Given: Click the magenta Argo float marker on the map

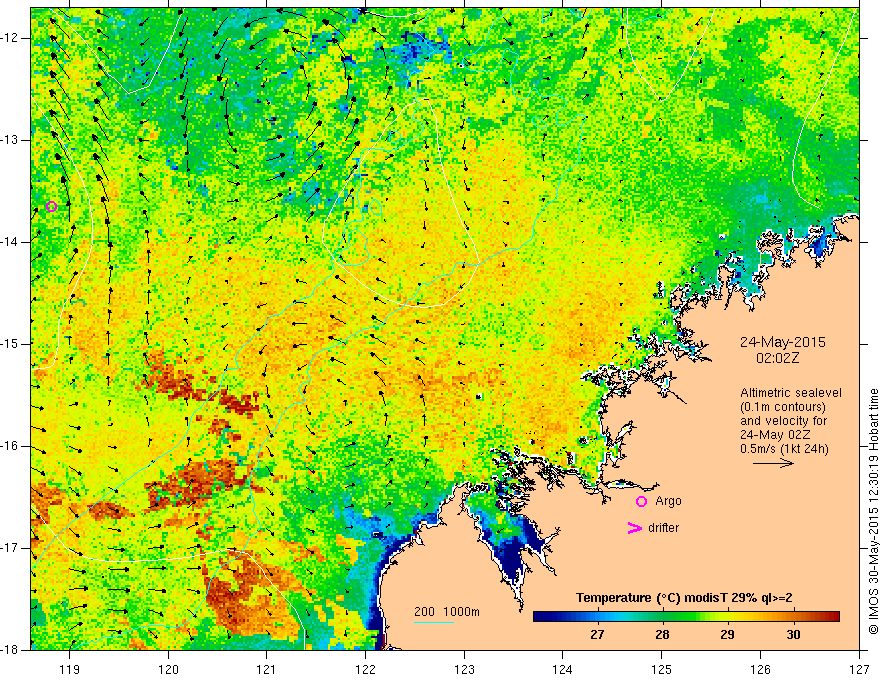Looking at the screenshot, I should [51, 206].
